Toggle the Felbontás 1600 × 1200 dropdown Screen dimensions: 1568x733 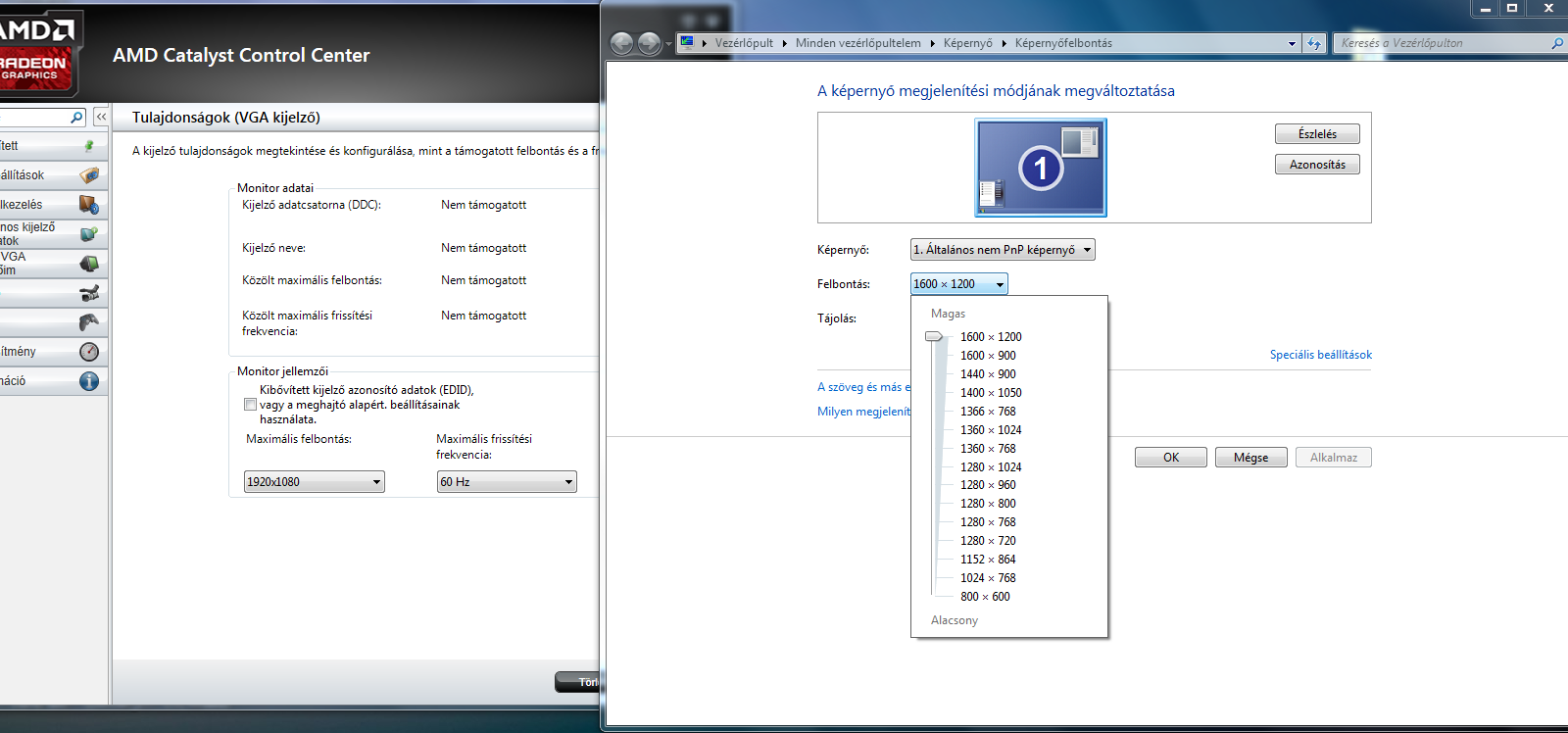958,284
